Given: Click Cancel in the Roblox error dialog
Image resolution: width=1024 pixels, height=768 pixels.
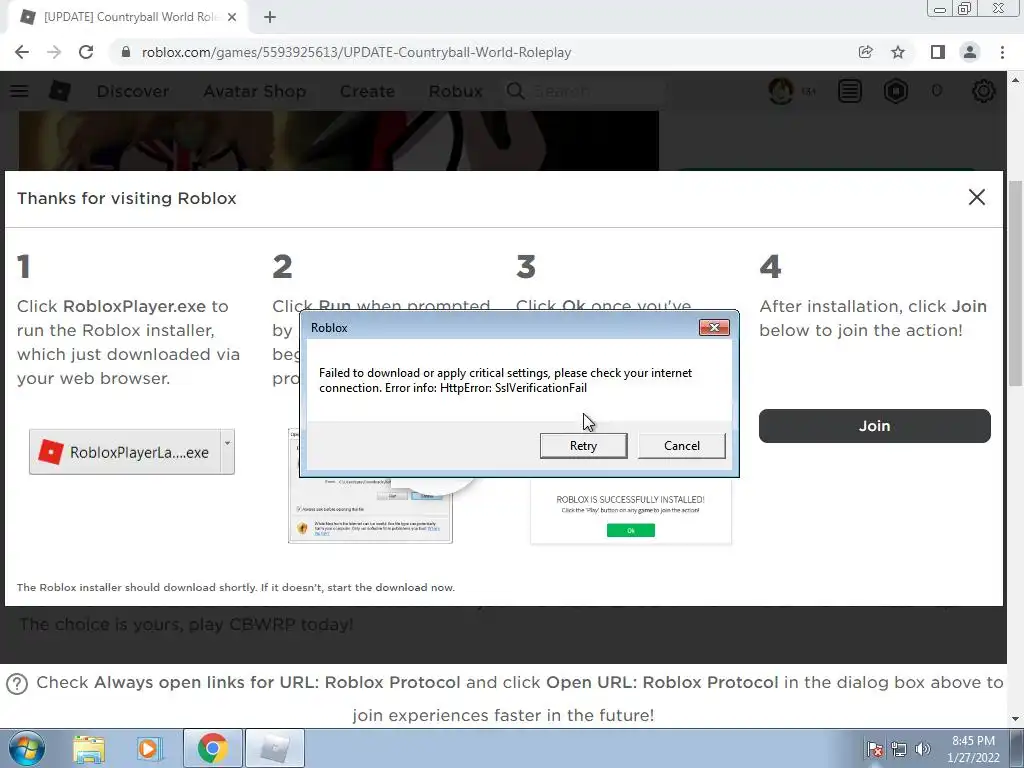Looking at the screenshot, I should click(x=681, y=445).
